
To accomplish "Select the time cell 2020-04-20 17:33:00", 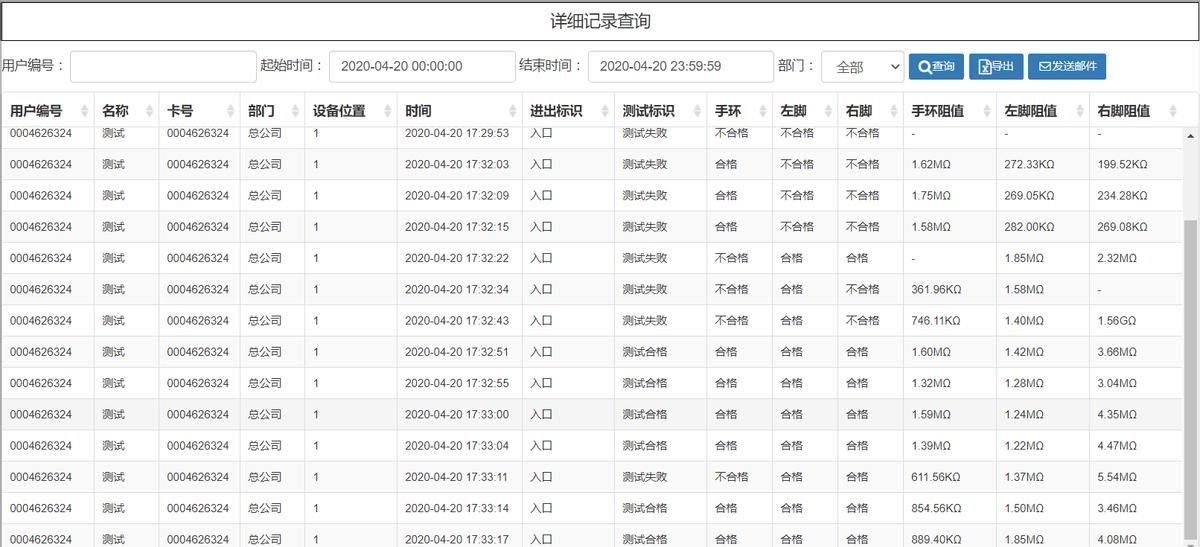I will pyautogui.click(x=457, y=414).
